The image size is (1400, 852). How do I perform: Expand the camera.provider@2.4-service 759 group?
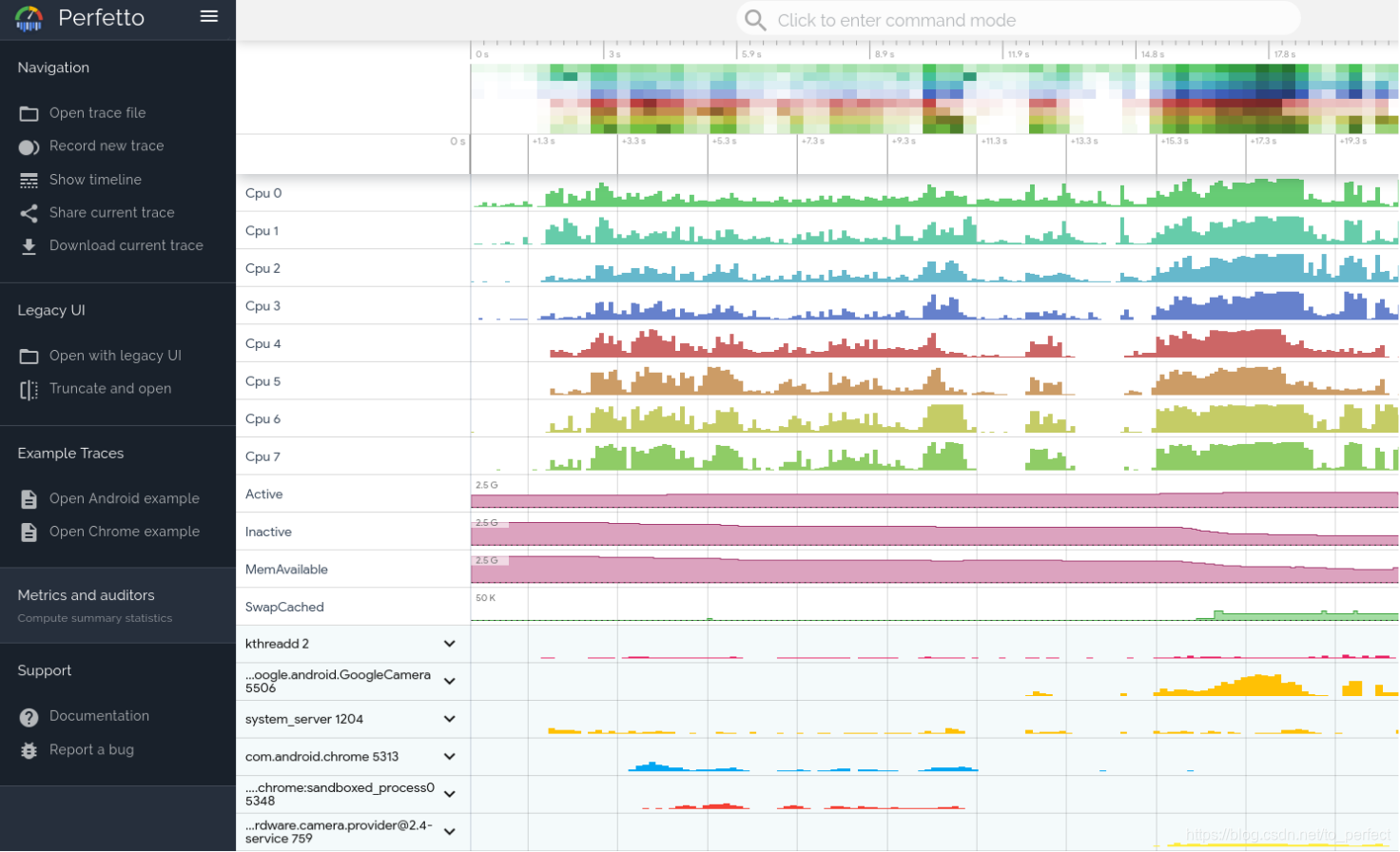[450, 832]
